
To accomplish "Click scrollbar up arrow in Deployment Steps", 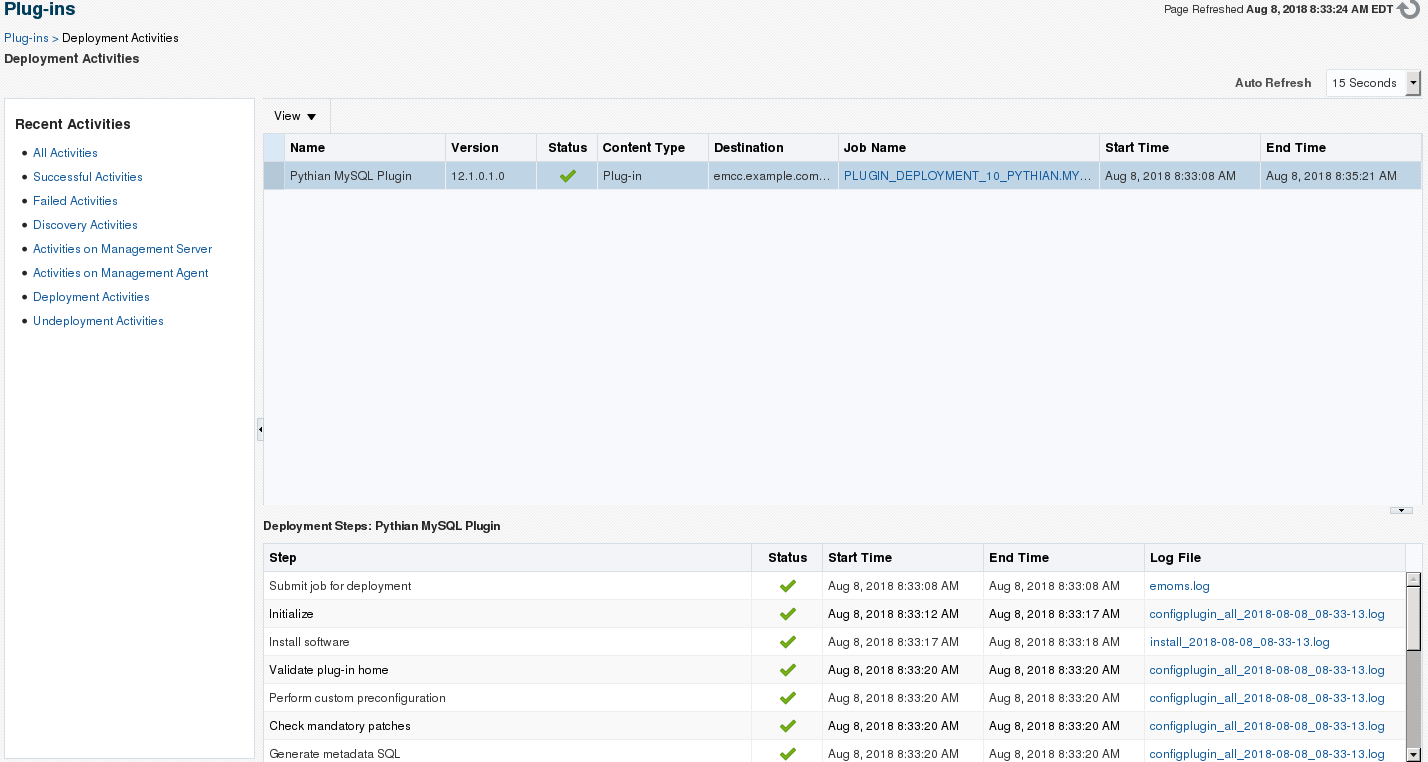I will pyautogui.click(x=1413, y=579).
